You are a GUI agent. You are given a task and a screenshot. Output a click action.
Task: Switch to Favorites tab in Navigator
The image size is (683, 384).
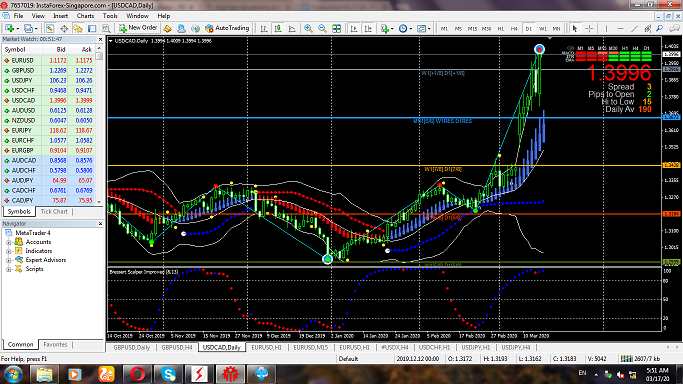pos(55,344)
